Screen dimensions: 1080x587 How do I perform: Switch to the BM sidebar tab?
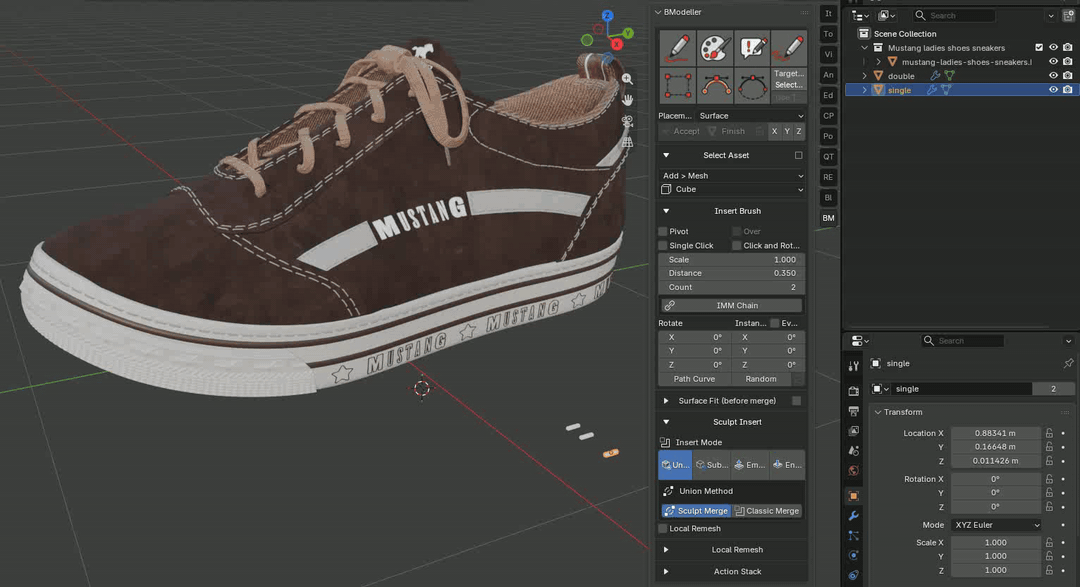pos(828,218)
